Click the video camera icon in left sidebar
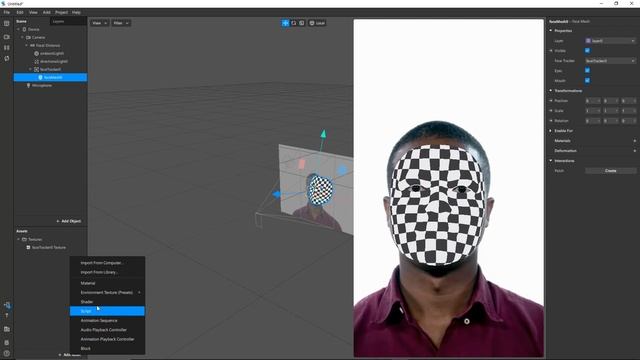Image resolution: width=640 pixels, height=360 pixels. (x=7, y=37)
